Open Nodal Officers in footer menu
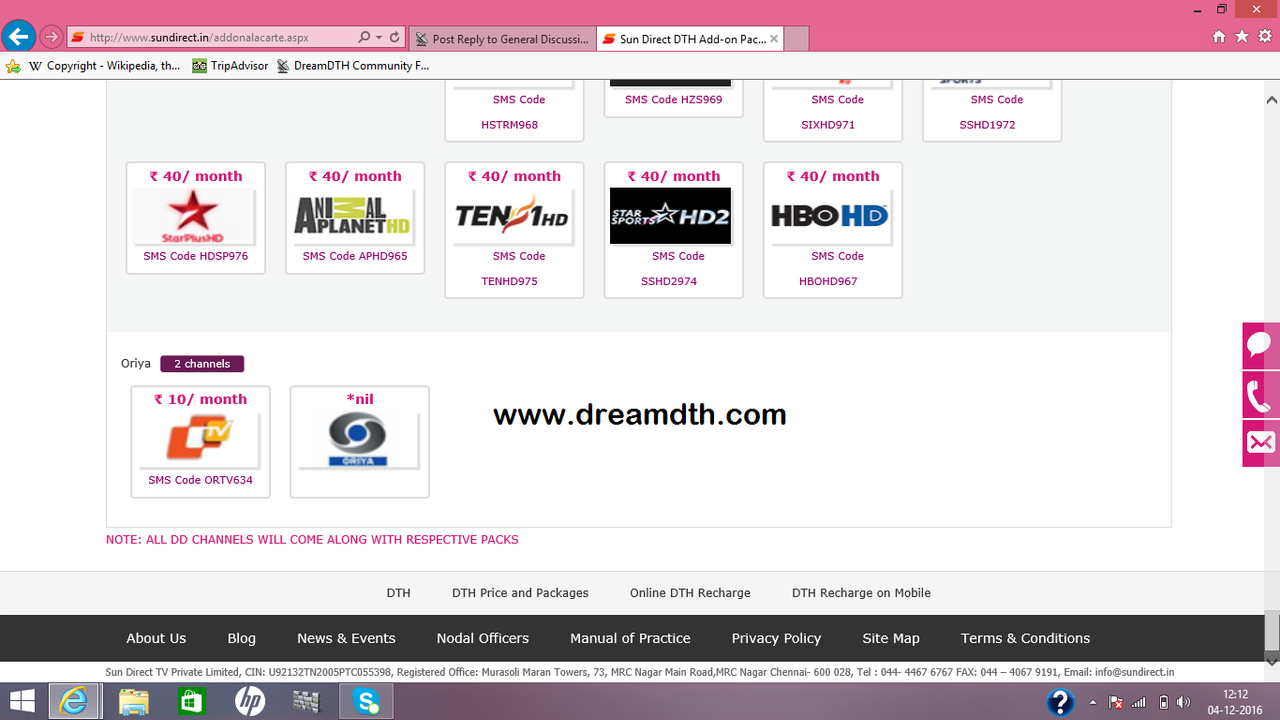 click(483, 638)
